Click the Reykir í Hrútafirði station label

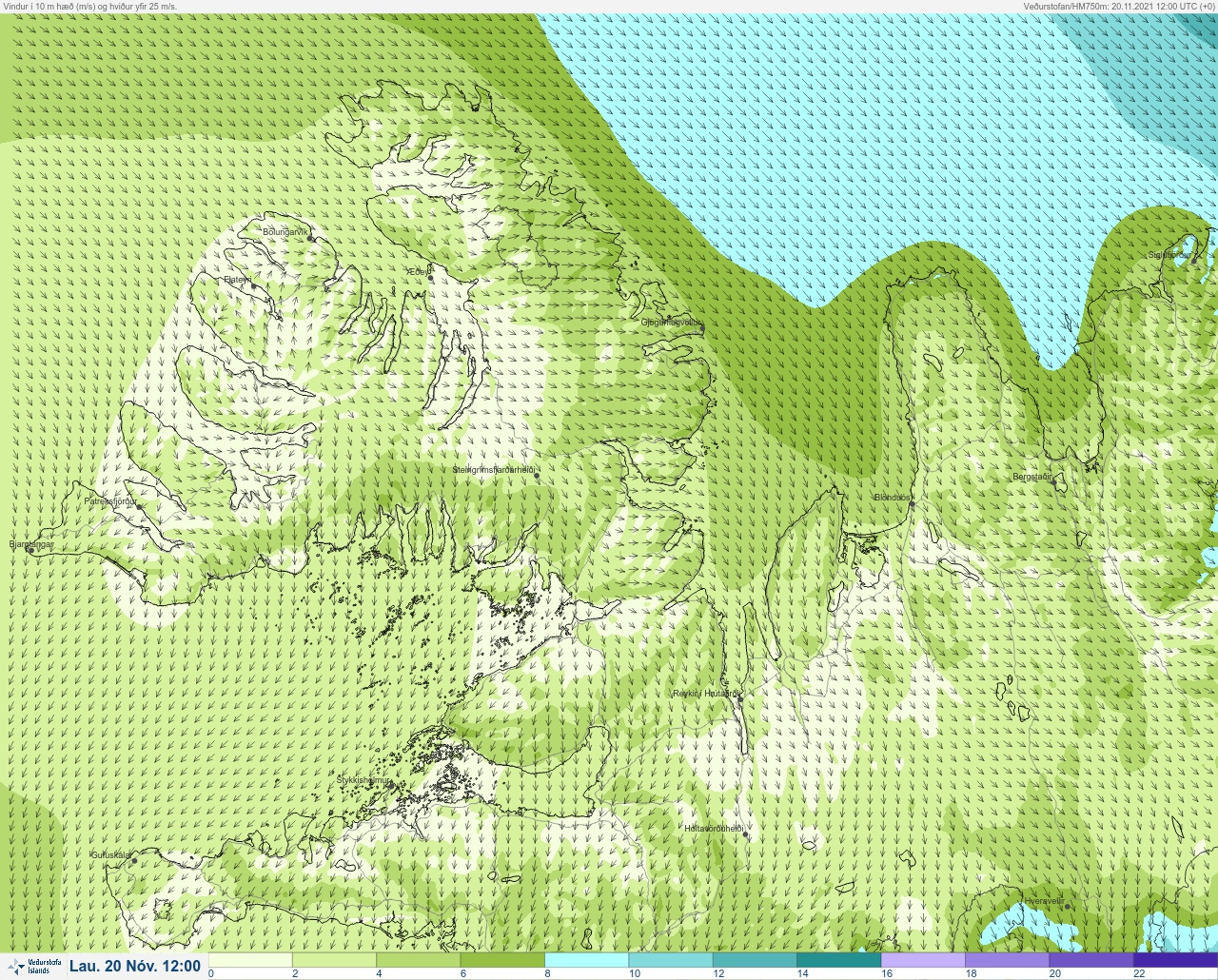pos(706,694)
